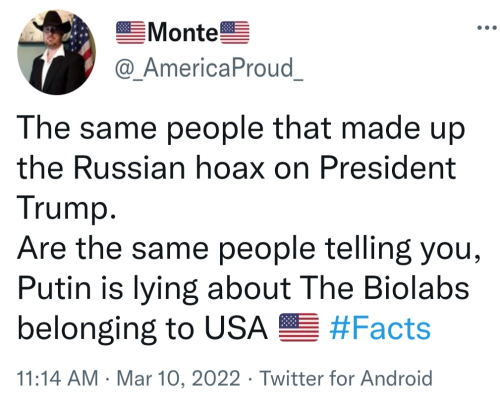Click the cowboy hat in the avatar
Screen dimensions: 500x397
tap(52, 23)
